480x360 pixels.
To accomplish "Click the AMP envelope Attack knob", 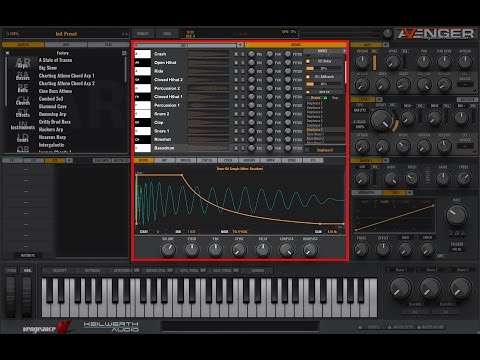I will pyautogui.click(x=362, y=85).
